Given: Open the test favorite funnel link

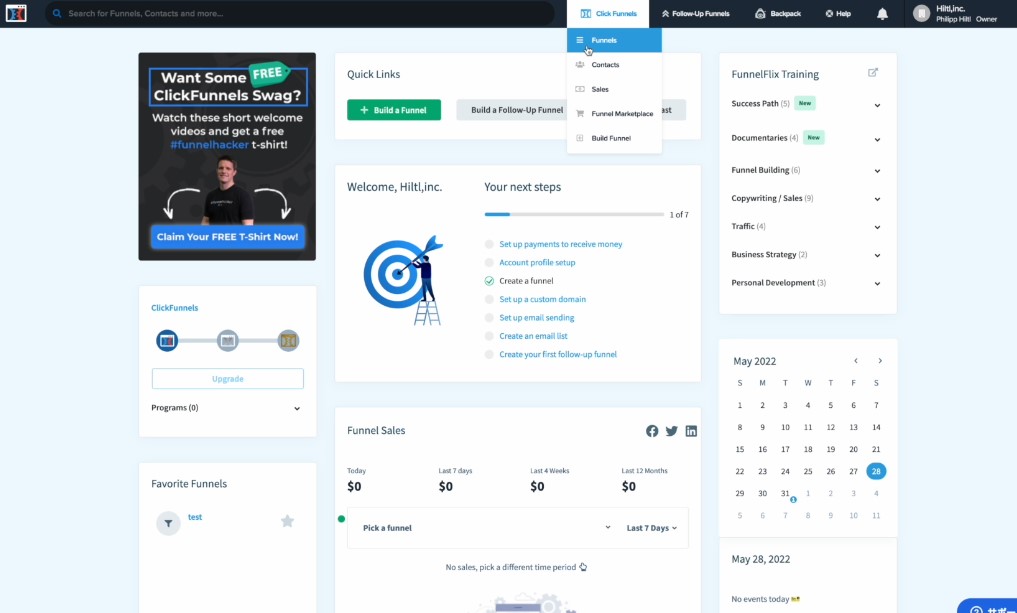Looking at the screenshot, I should coord(195,517).
